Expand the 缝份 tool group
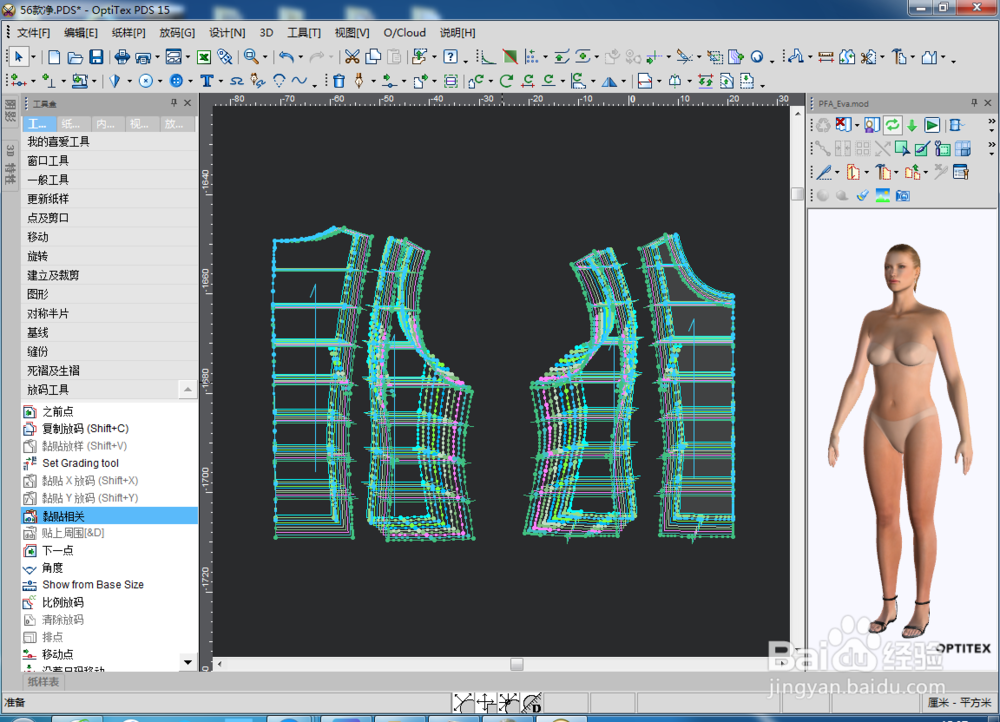This screenshot has width=1000, height=722. [109, 351]
